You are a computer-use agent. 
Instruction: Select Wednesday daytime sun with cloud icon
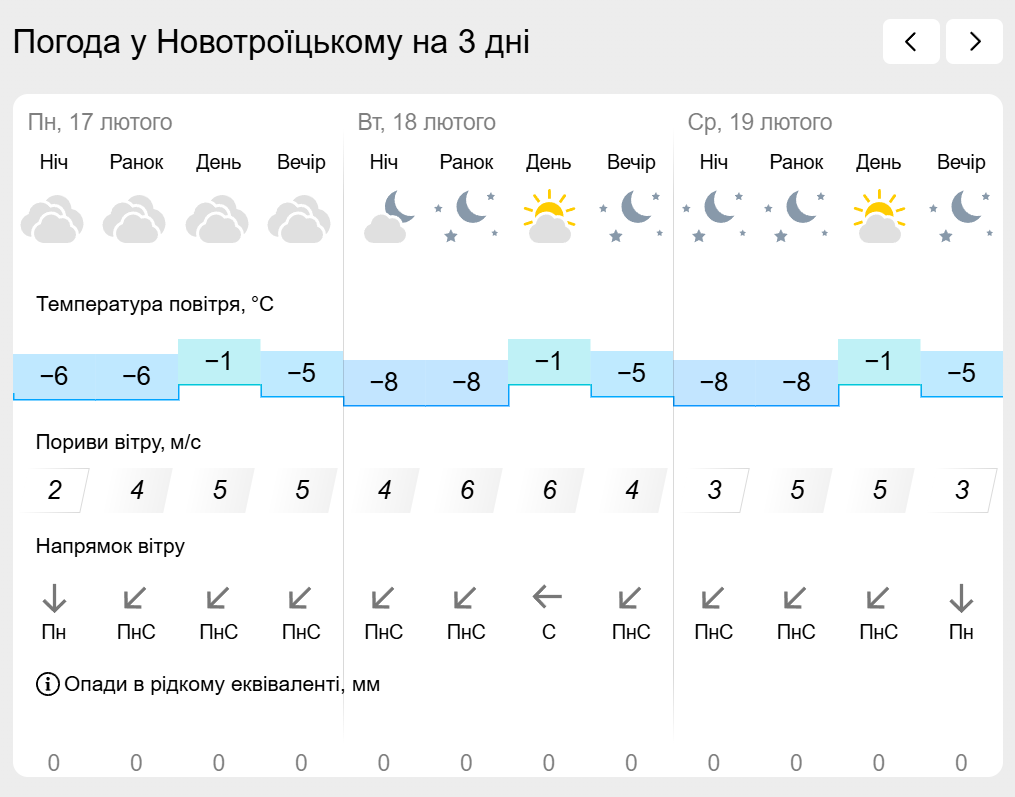pos(879,216)
